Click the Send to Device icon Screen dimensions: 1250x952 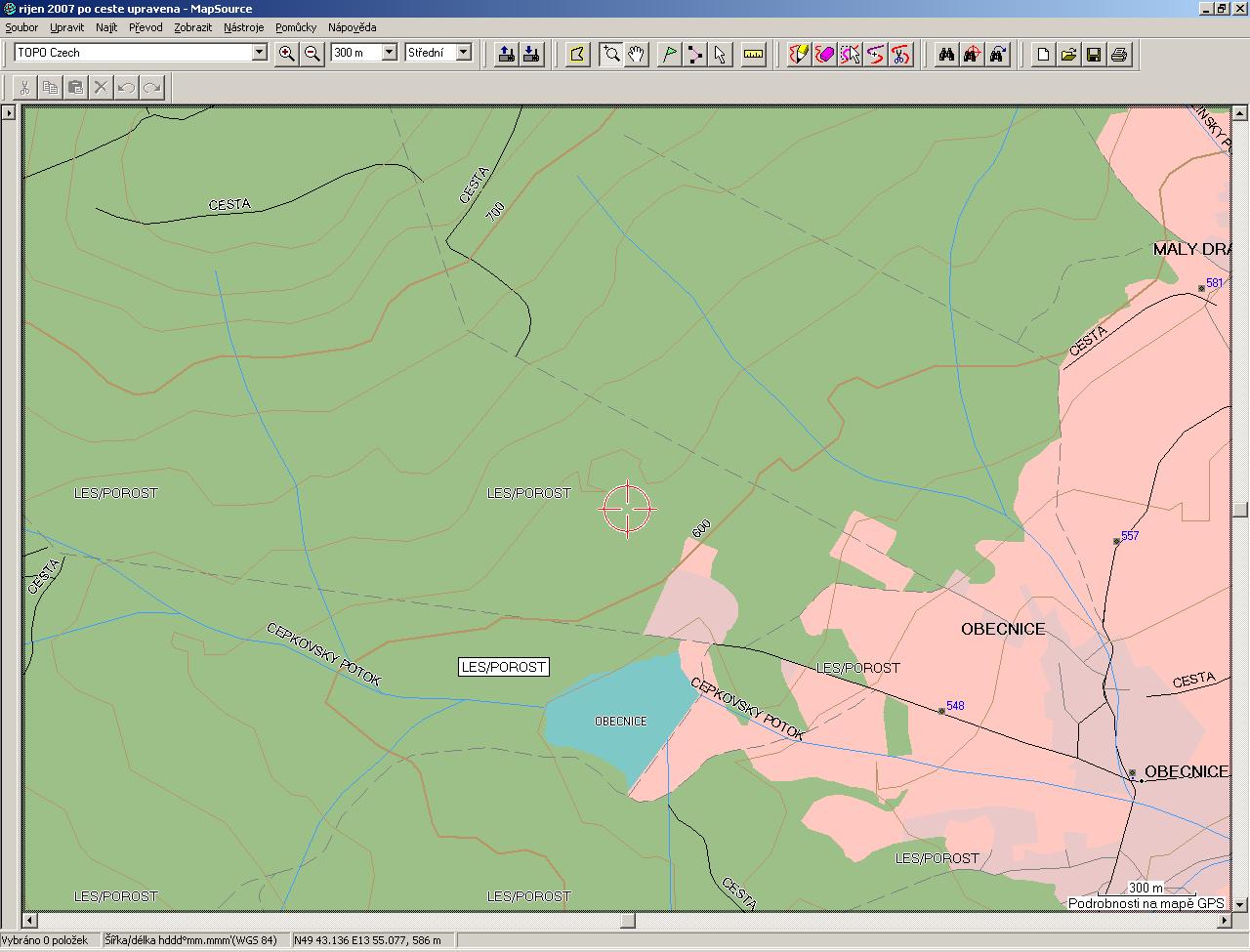point(506,54)
